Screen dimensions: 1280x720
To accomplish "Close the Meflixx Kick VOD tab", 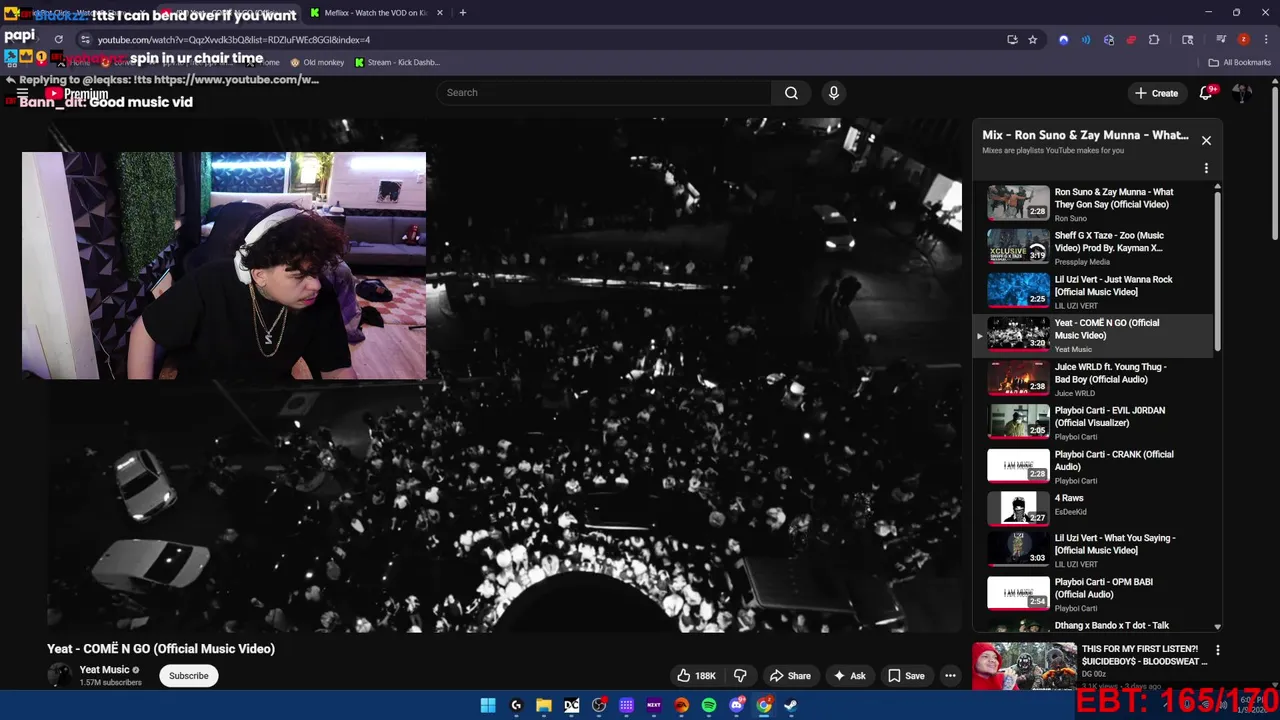I will (438, 13).
